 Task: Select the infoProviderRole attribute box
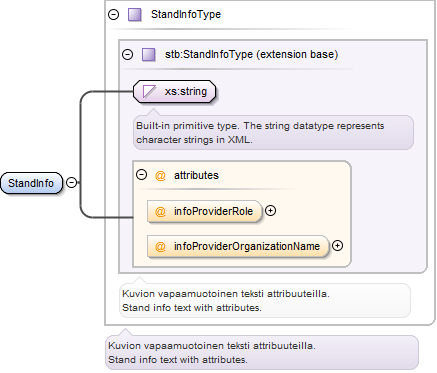[204, 211]
